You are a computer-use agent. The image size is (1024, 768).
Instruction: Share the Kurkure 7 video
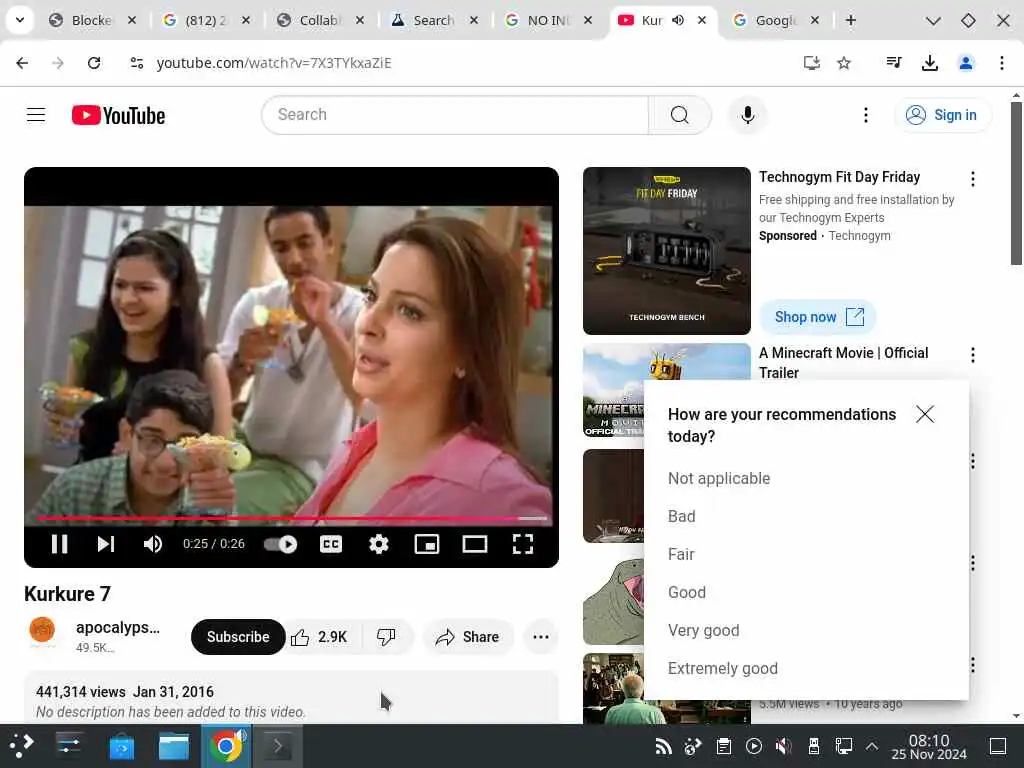[468, 637]
